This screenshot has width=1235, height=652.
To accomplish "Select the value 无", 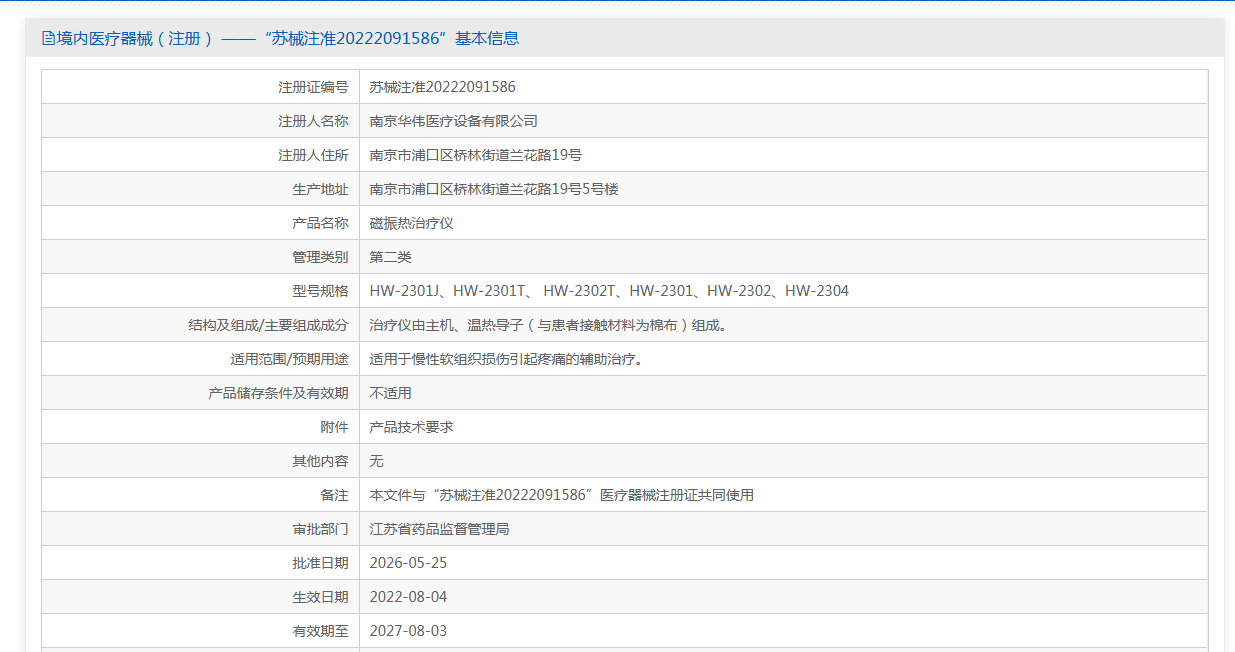I will (377, 461).
